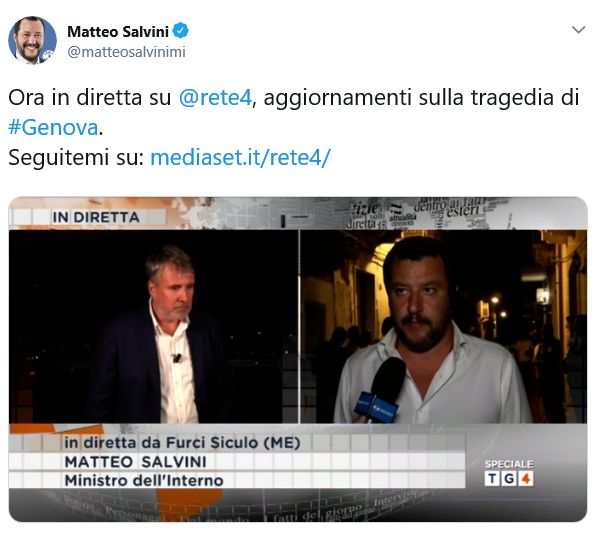This screenshot has height=536, width=595.
Task: Open the #Genova hashtag
Action: (x=54, y=127)
